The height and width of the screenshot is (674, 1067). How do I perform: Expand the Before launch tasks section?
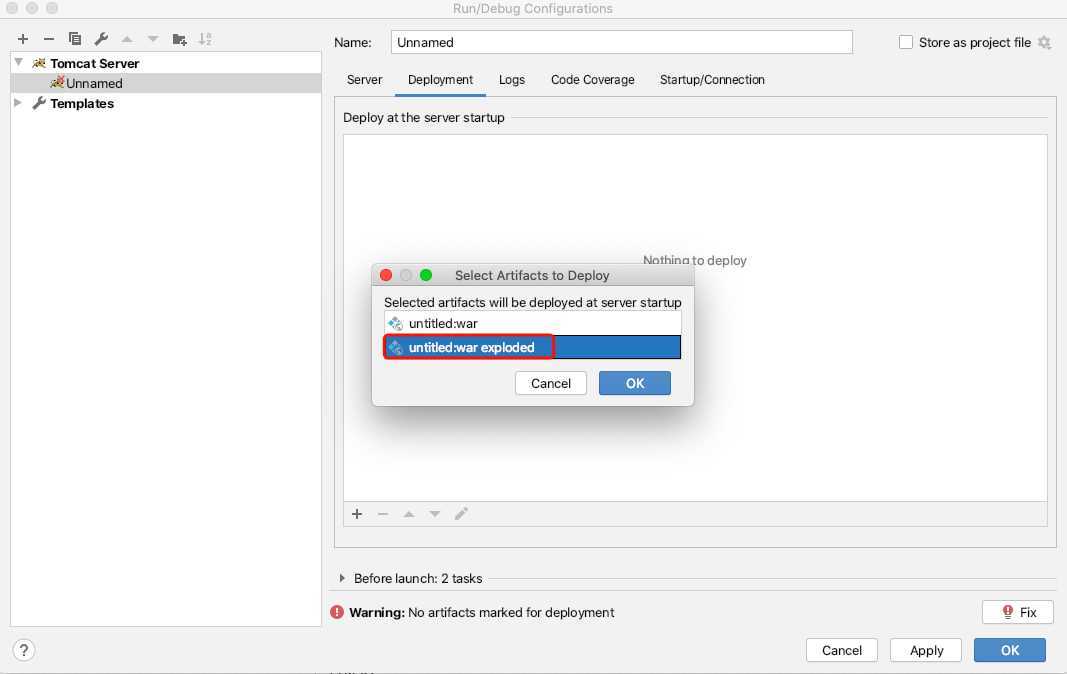point(342,578)
